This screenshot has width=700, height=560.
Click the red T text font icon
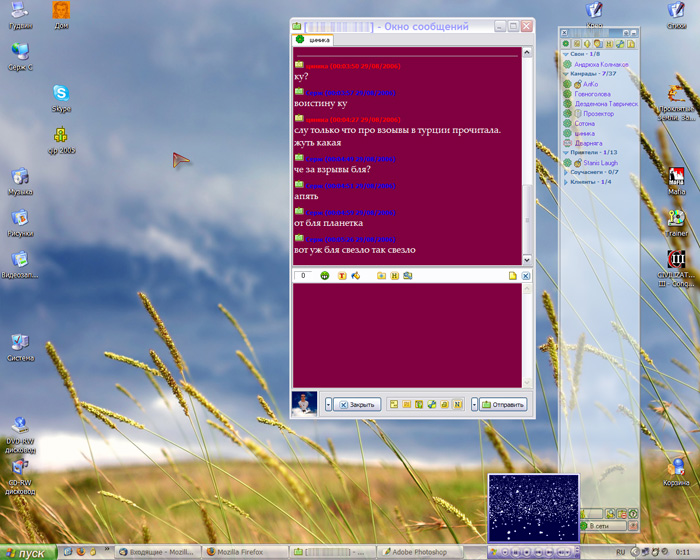click(x=342, y=275)
